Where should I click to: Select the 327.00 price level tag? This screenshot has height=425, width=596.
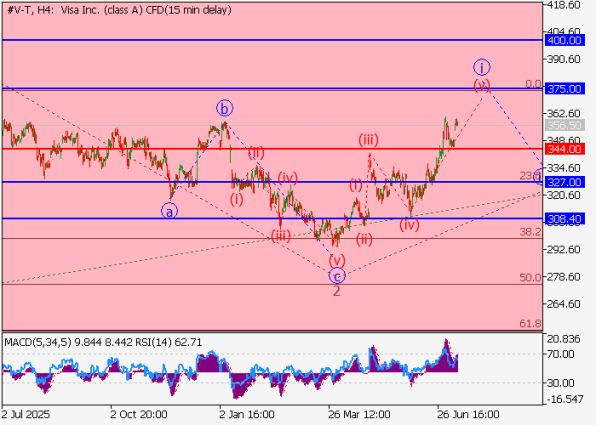[564, 182]
